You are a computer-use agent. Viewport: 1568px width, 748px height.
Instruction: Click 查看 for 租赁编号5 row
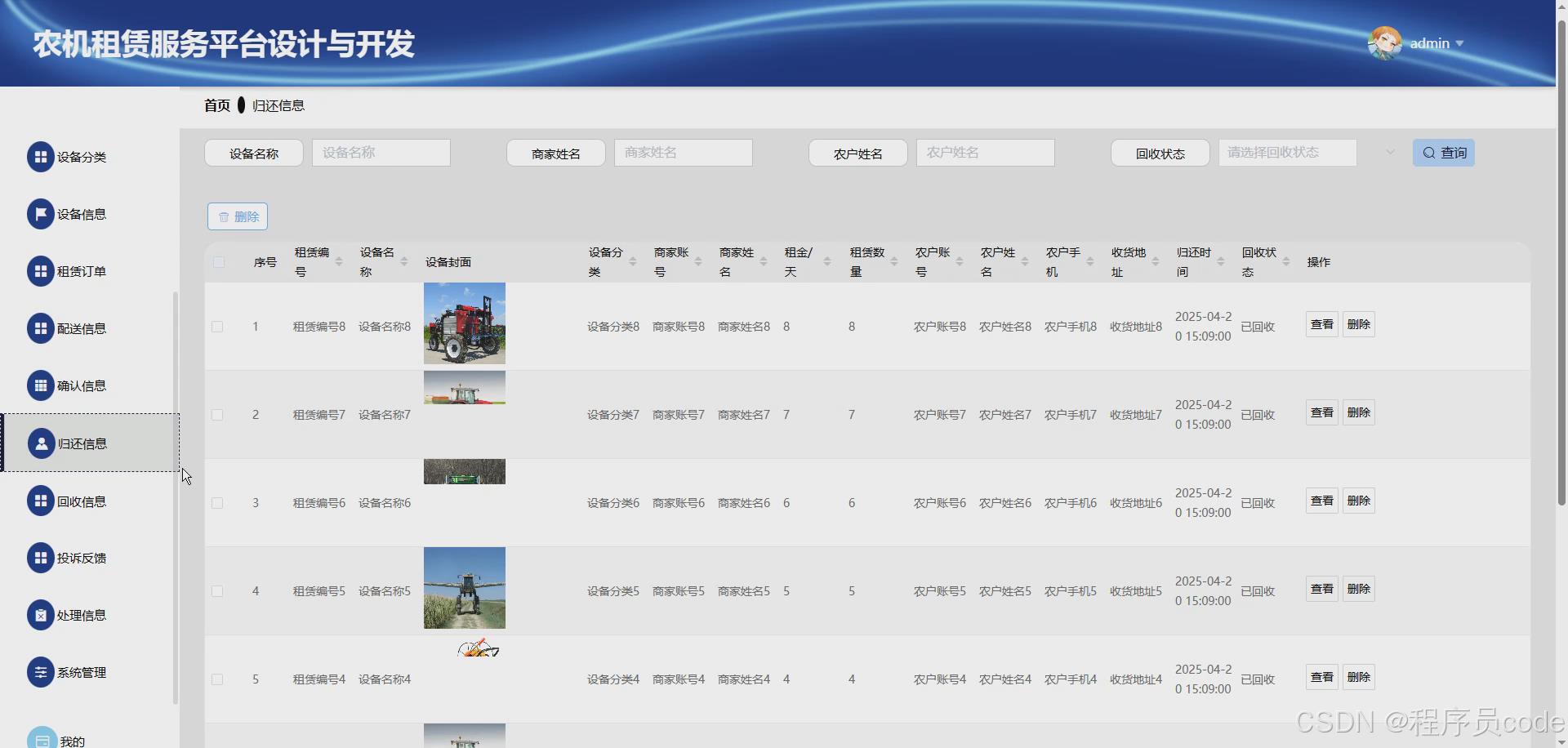coord(1322,589)
